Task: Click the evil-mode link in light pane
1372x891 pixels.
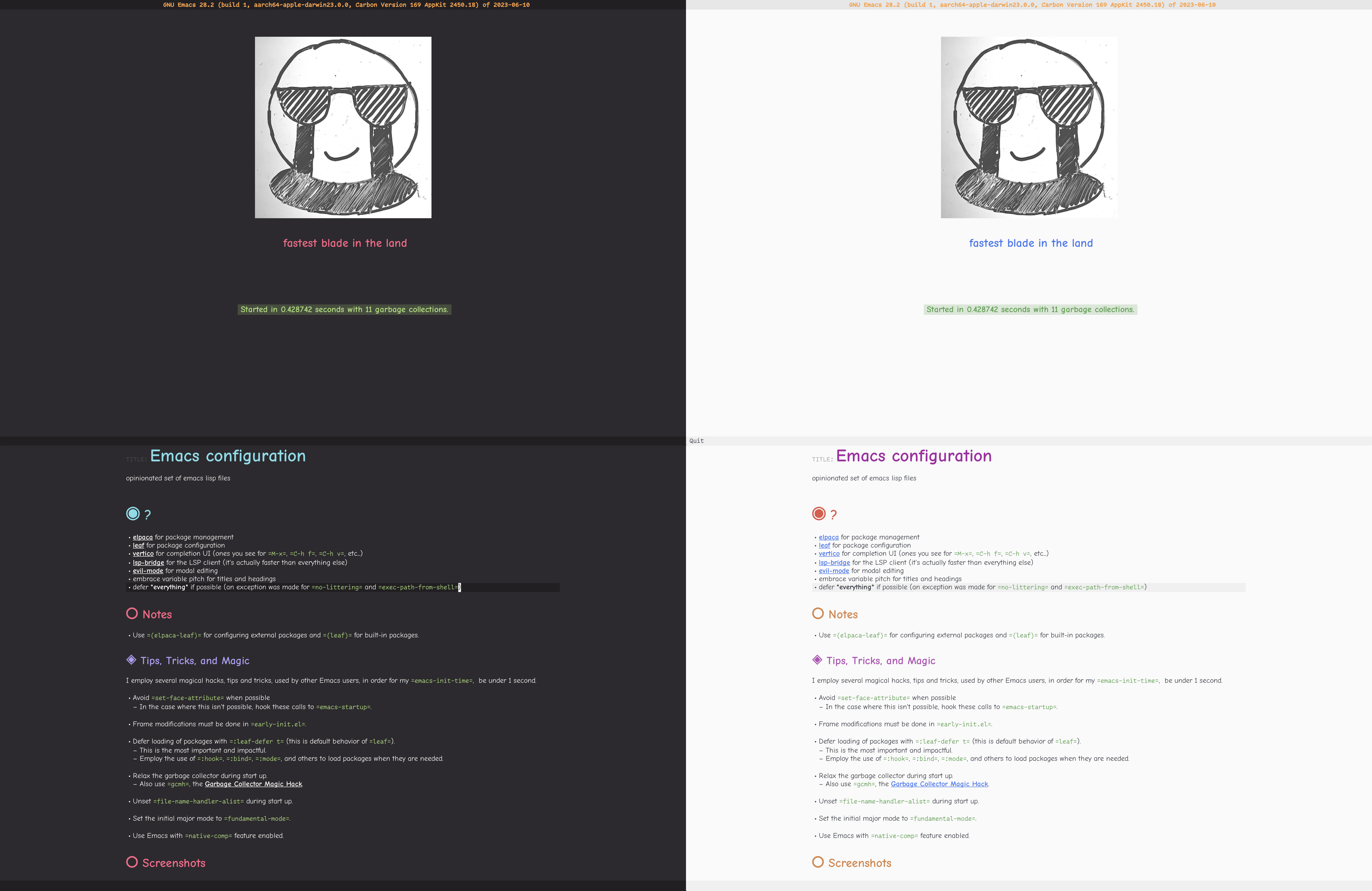Action: 834,570
